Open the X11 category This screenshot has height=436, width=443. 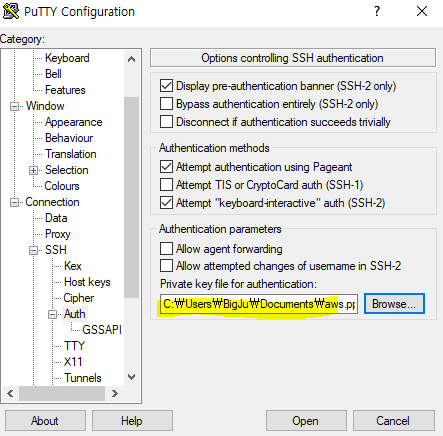coord(73,362)
